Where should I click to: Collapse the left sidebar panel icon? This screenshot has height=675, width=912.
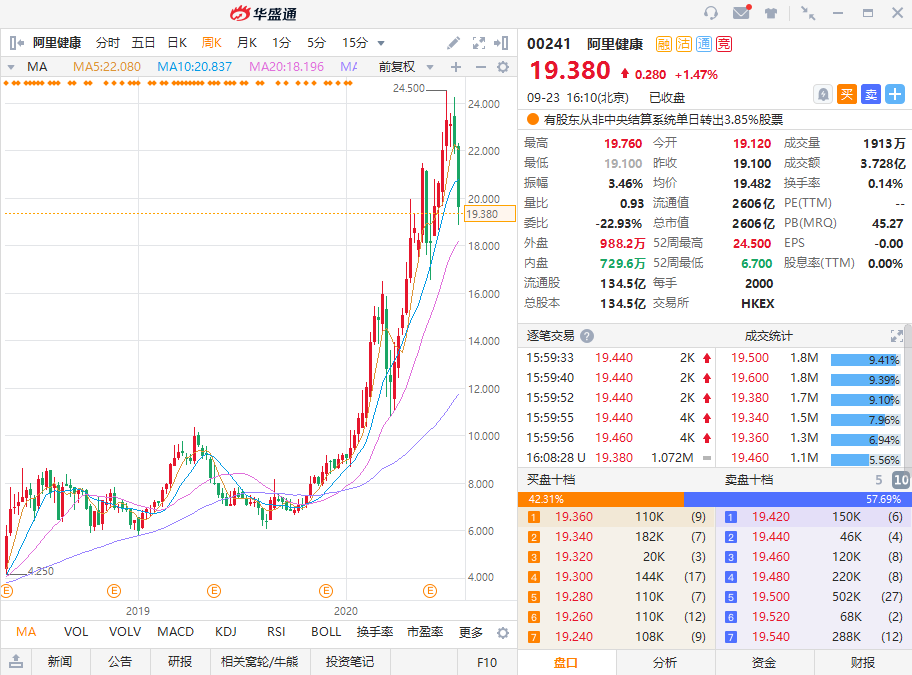[x=17, y=42]
